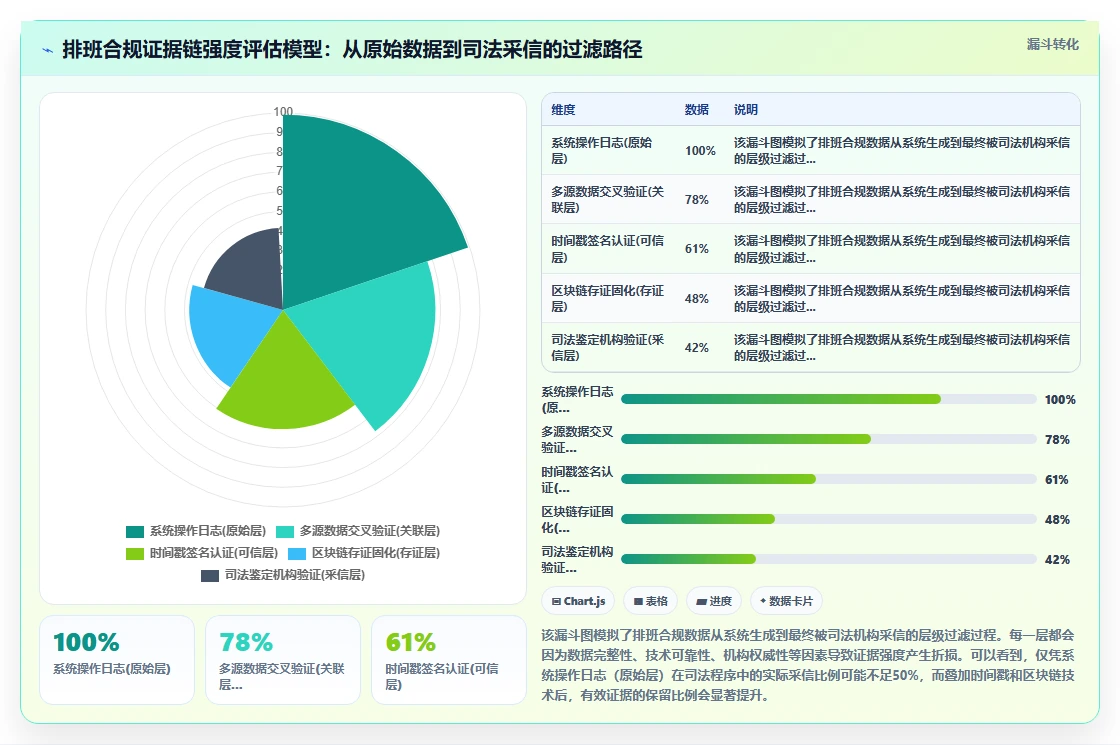This screenshot has height=745, width=1120.
Task: Click the 维度 column header
Action: coord(563,109)
